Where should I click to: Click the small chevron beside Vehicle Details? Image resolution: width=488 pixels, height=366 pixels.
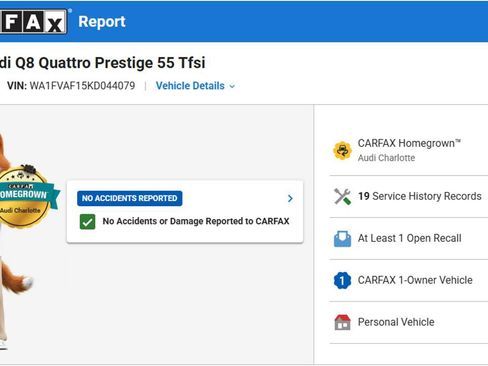click(232, 86)
